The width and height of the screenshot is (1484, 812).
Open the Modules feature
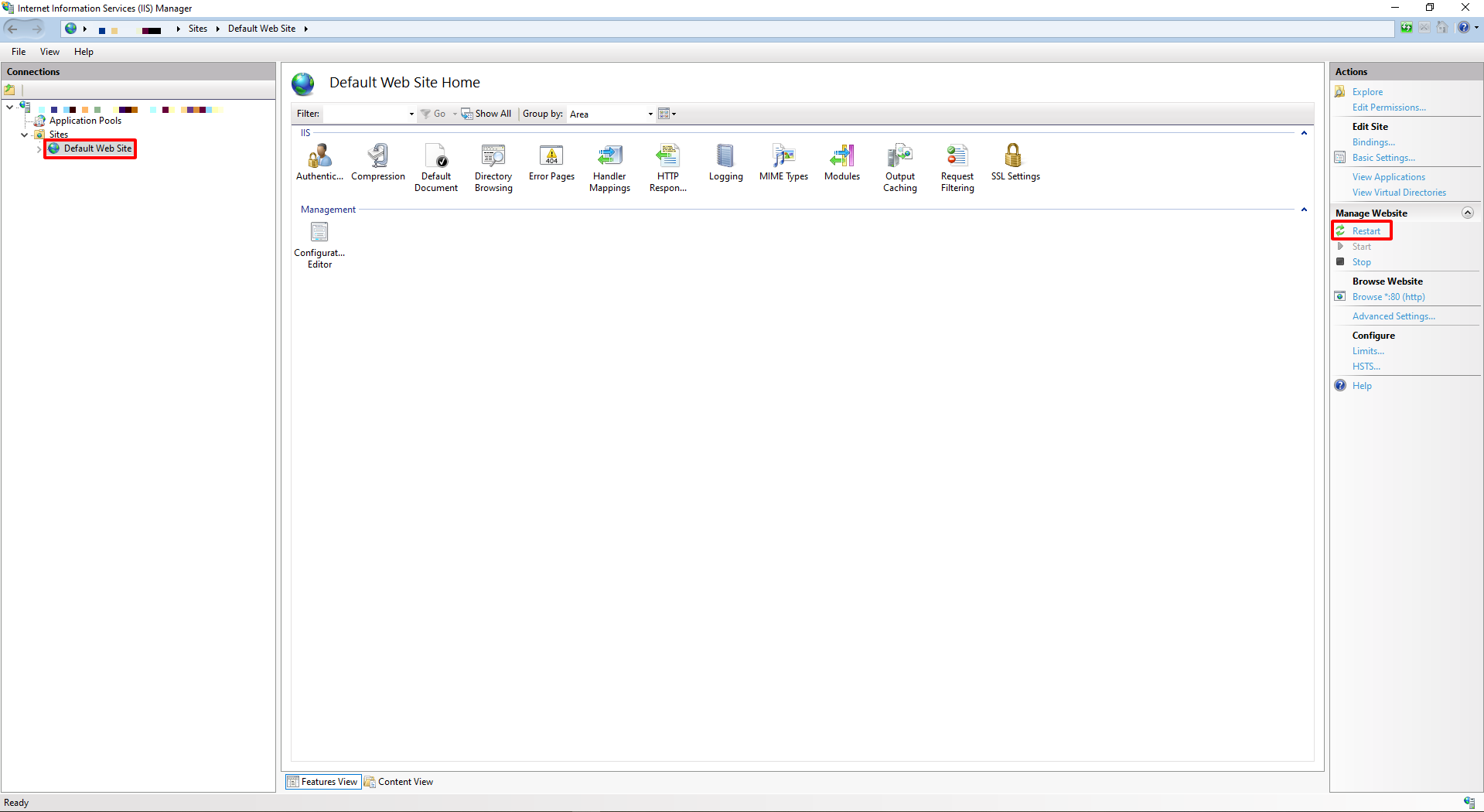[842, 162]
